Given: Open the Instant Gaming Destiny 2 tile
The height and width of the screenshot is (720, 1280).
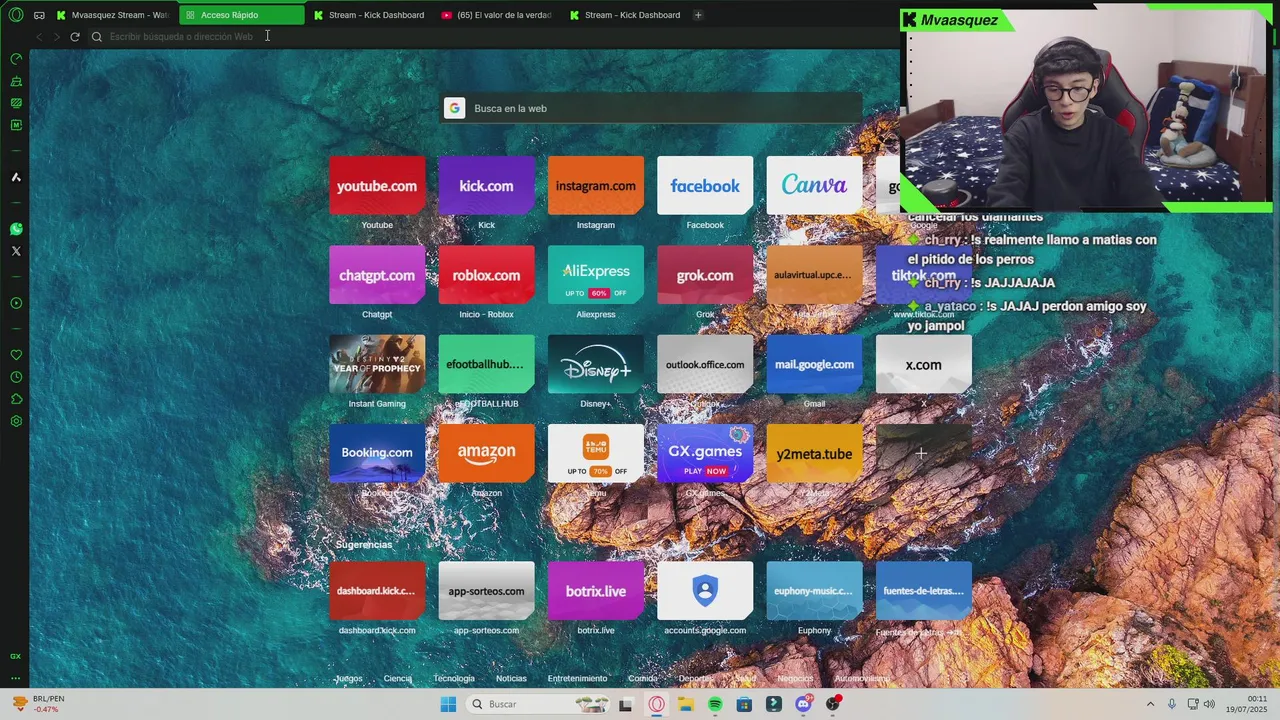Looking at the screenshot, I should (377, 364).
